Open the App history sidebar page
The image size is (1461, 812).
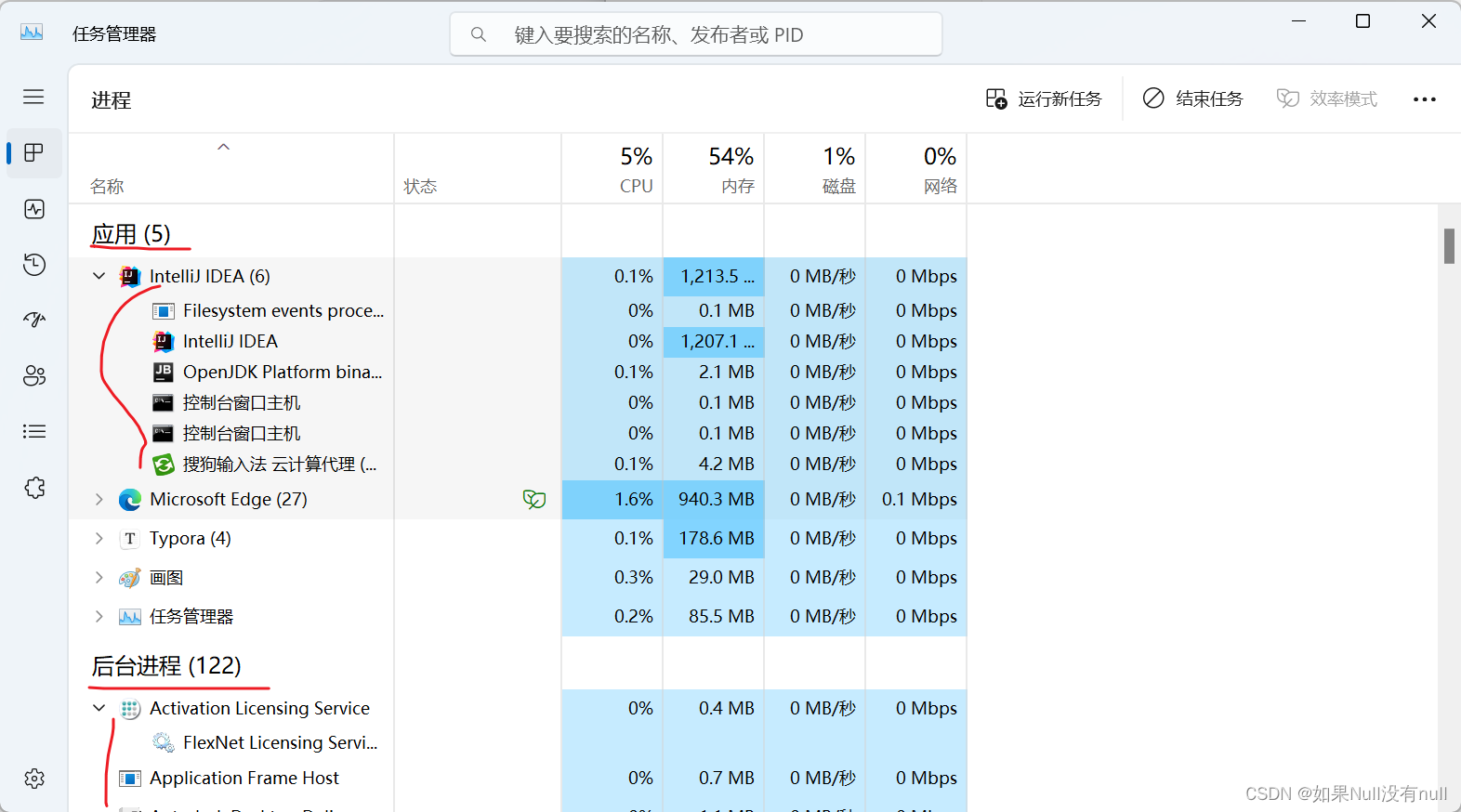(x=34, y=265)
